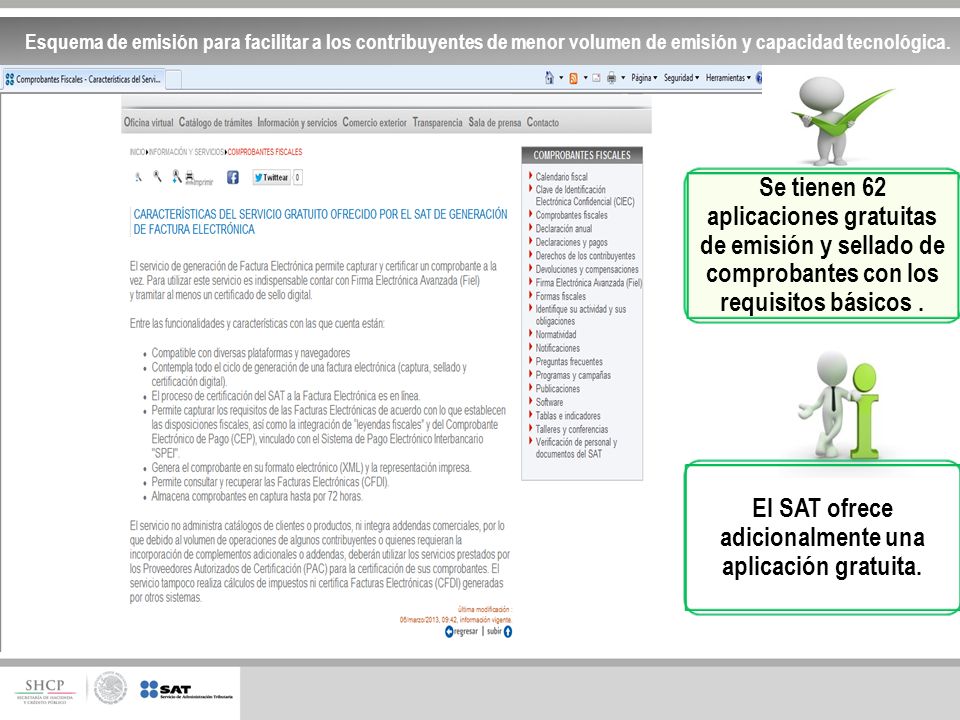Image resolution: width=960 pixels, height=720 pixels.
Task: Open Derechos de los contribuyentes link
Action: [585, 255]
